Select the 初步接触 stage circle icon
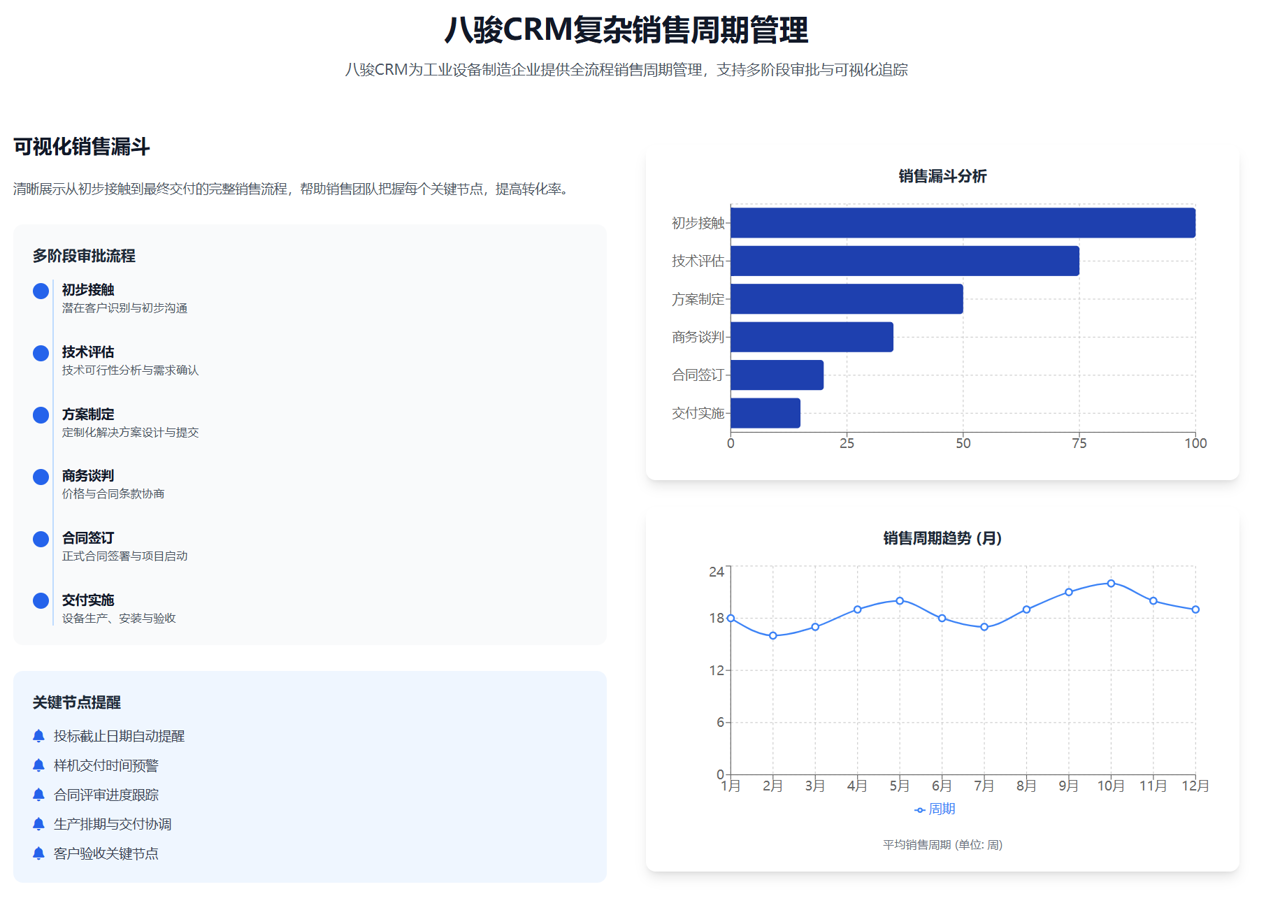Image resolution: width=1280 pixels, height=910 pixels. (40, 290)
